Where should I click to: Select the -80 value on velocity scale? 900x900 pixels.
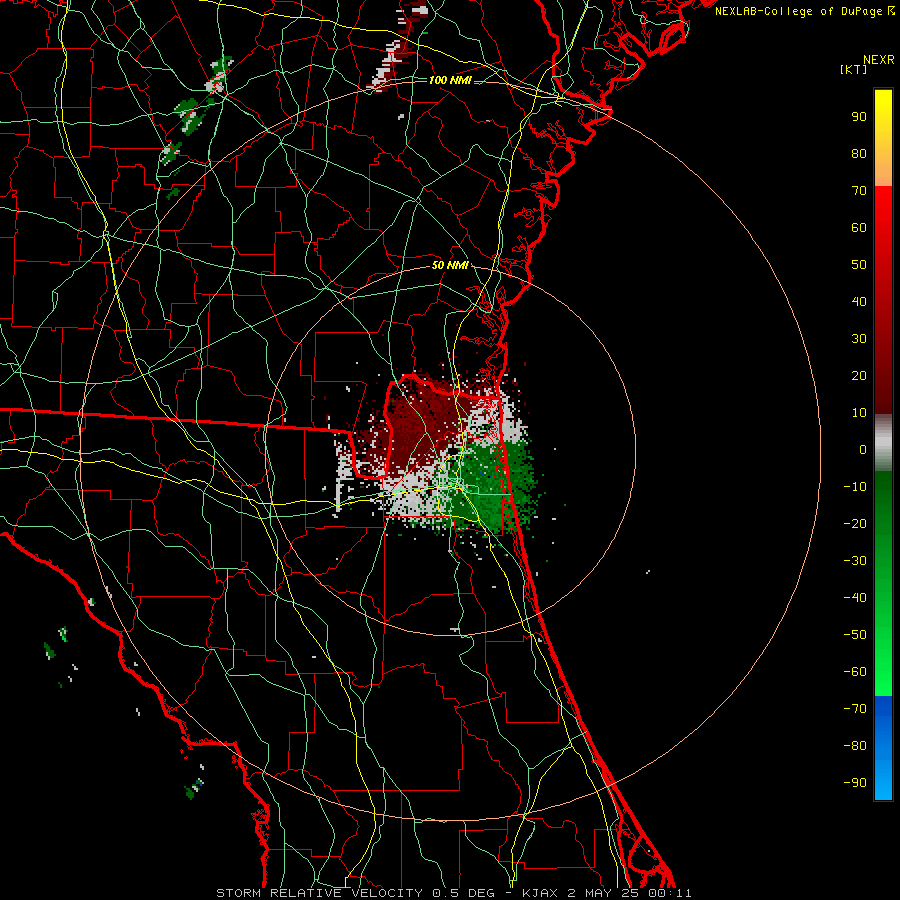tap(855, 746)
